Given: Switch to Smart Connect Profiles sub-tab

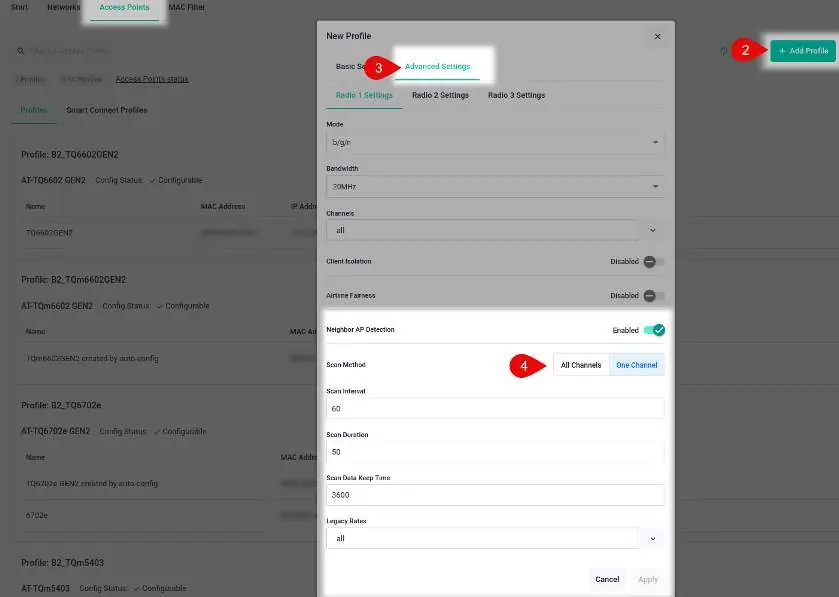Looking at the screenshot, I should [106, 110].
